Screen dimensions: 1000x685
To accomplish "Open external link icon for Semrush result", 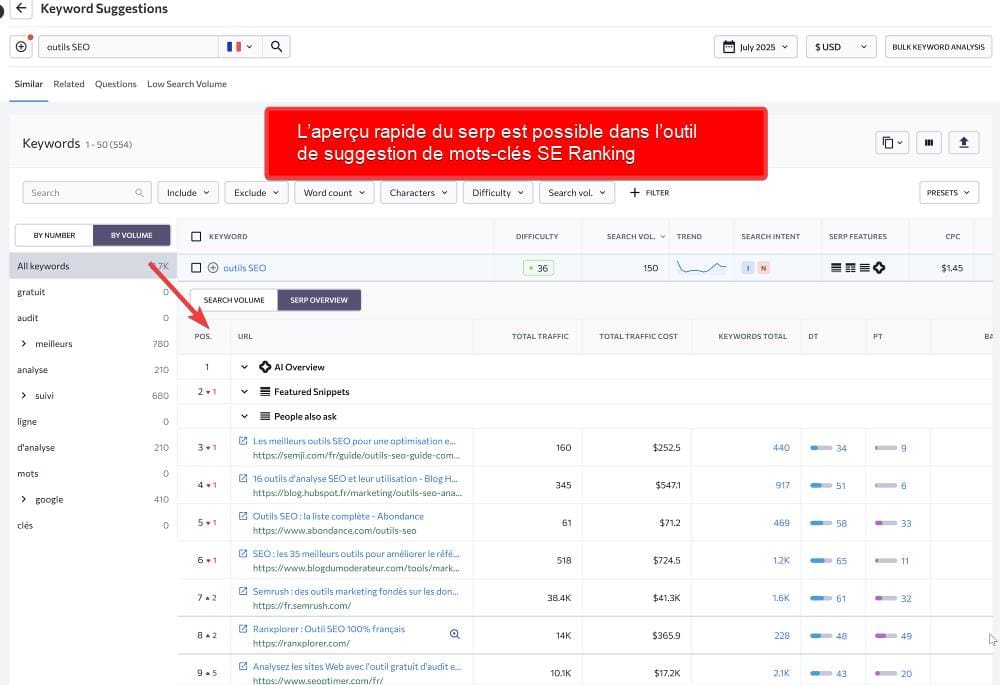I will click(243, 591).
